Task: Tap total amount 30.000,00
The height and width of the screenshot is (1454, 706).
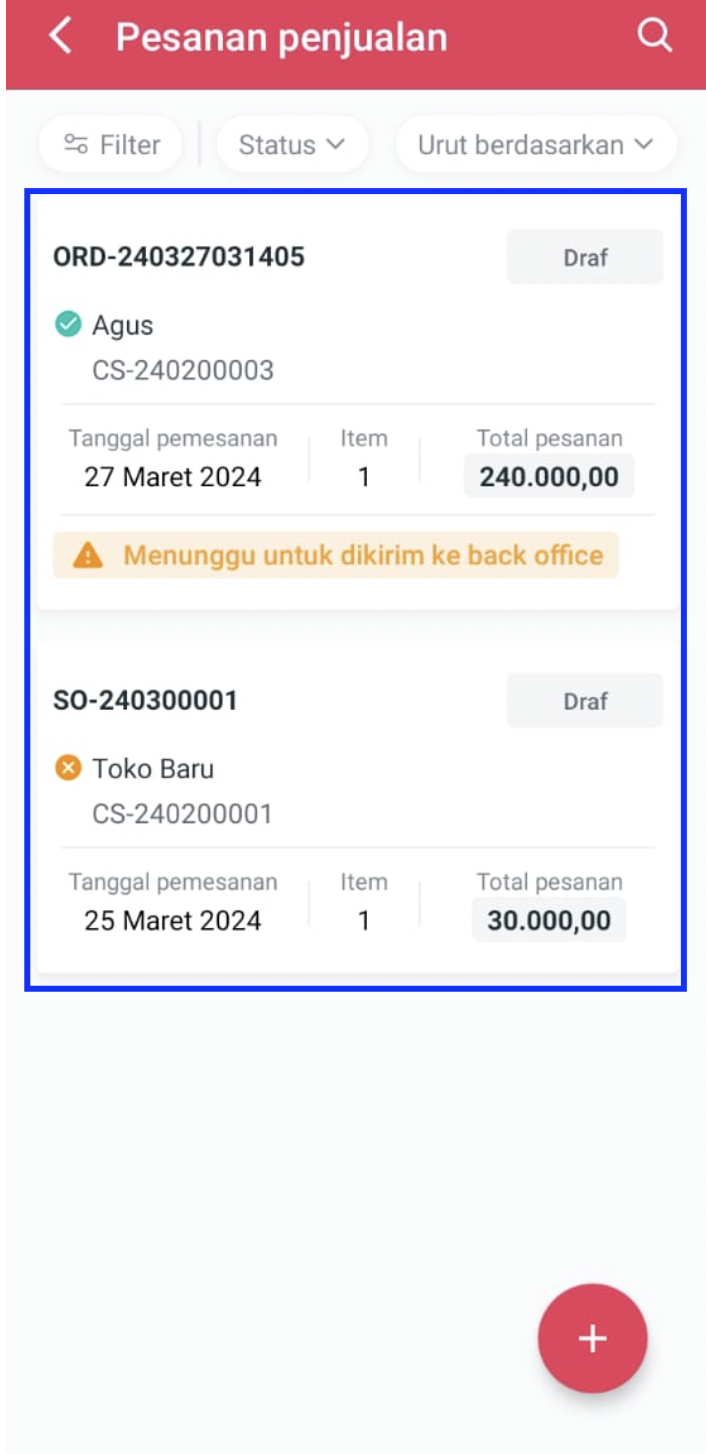Action: click(549, 921)
